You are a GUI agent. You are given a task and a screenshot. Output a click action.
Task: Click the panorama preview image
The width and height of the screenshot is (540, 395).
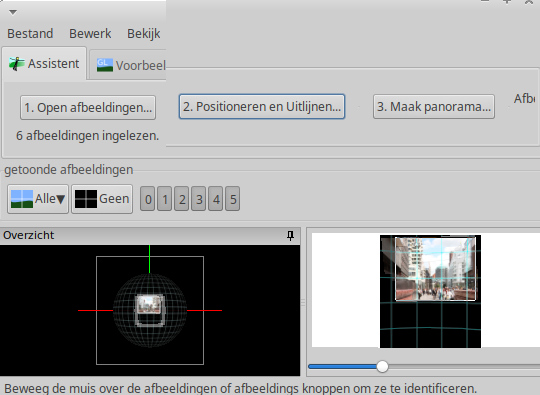[x=430, y=291]
